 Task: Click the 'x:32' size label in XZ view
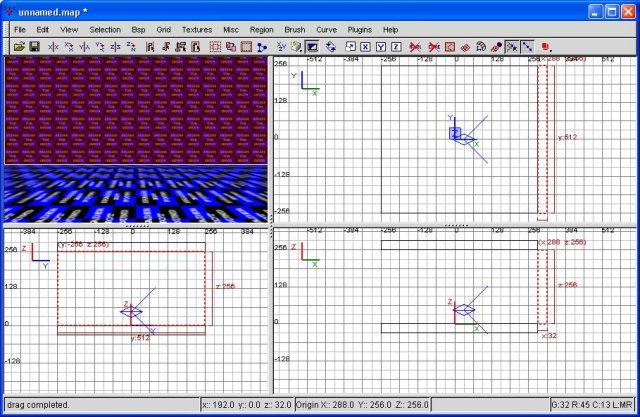pyautogui.click(x=549, y=336)
